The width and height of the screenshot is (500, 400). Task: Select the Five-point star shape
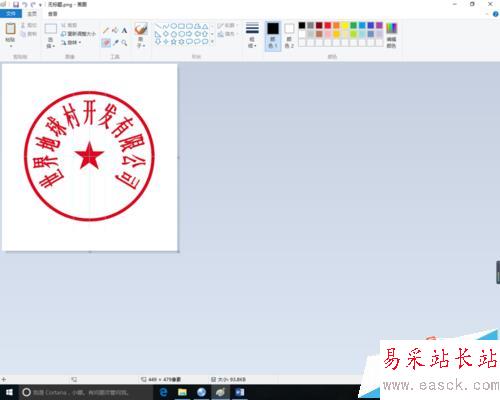click(x=174, y=42)
